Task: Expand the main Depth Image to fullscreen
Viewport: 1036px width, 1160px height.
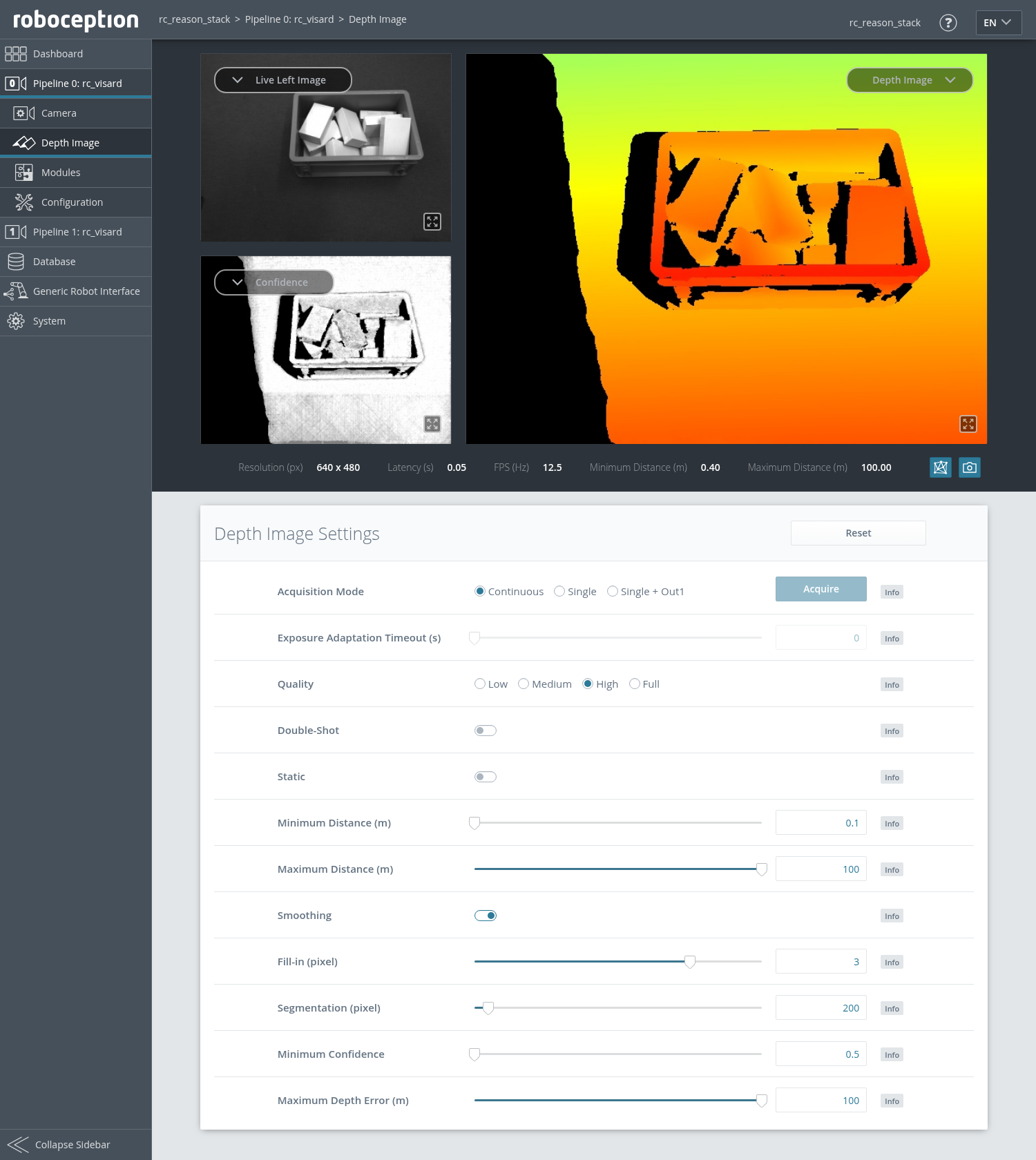Action: click(x=968, y=424)
